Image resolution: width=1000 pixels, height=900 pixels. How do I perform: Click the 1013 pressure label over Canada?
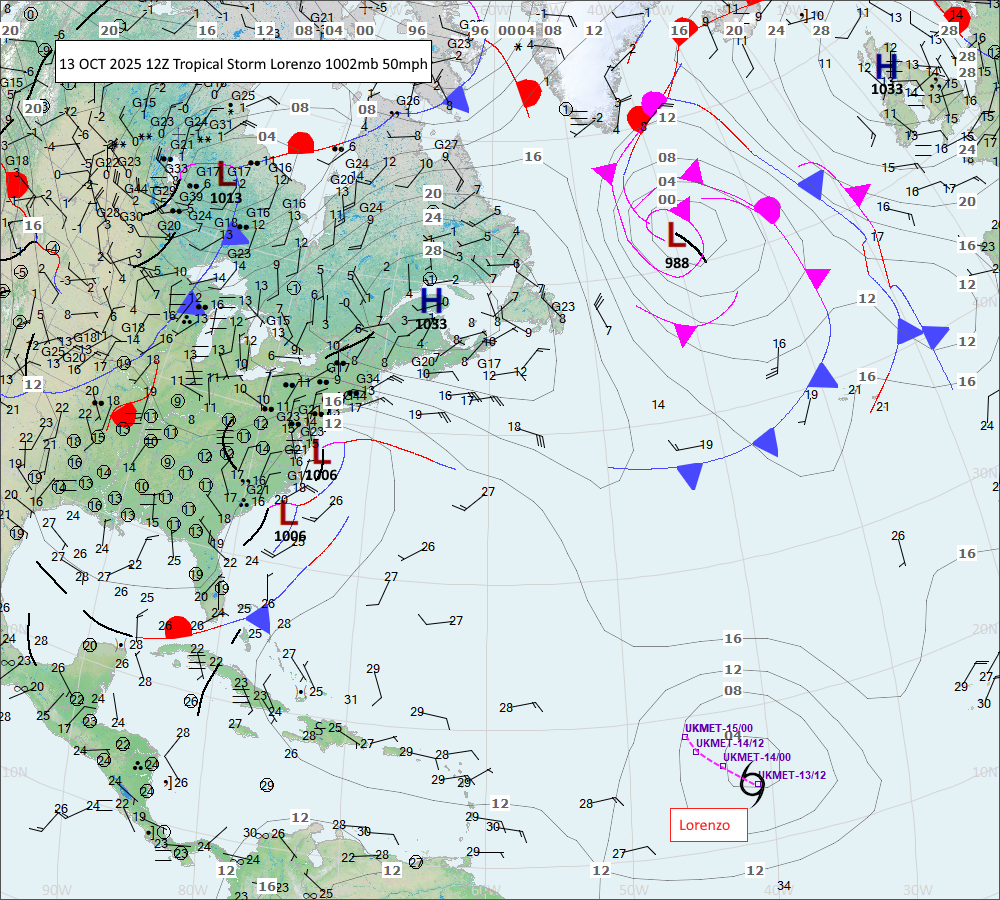coord(226,197)
